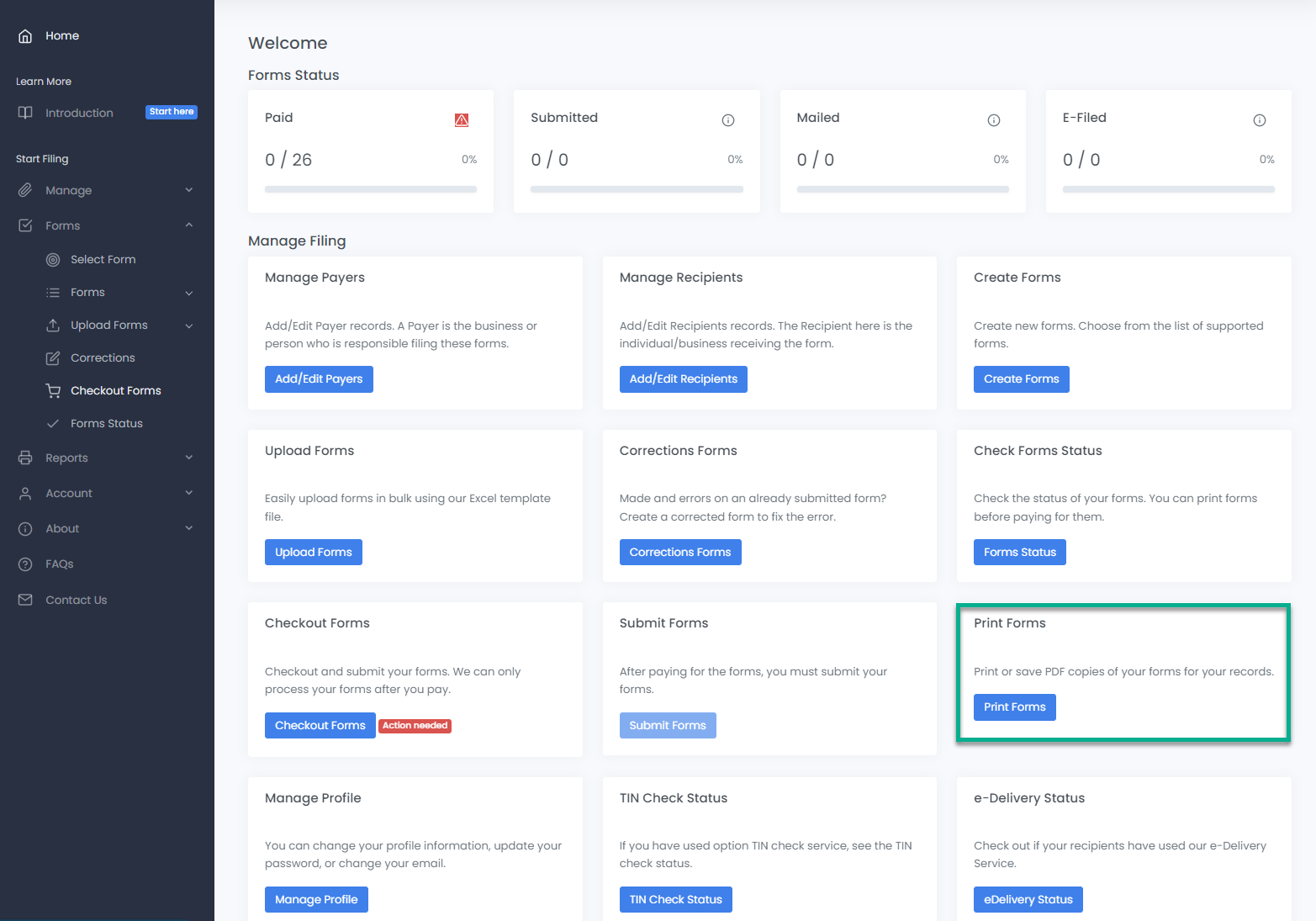Image resolution: width=1316 pixels, height=921 pixels.
Task: Click the info icon on Mailed card
Action: tap(994, 120)
